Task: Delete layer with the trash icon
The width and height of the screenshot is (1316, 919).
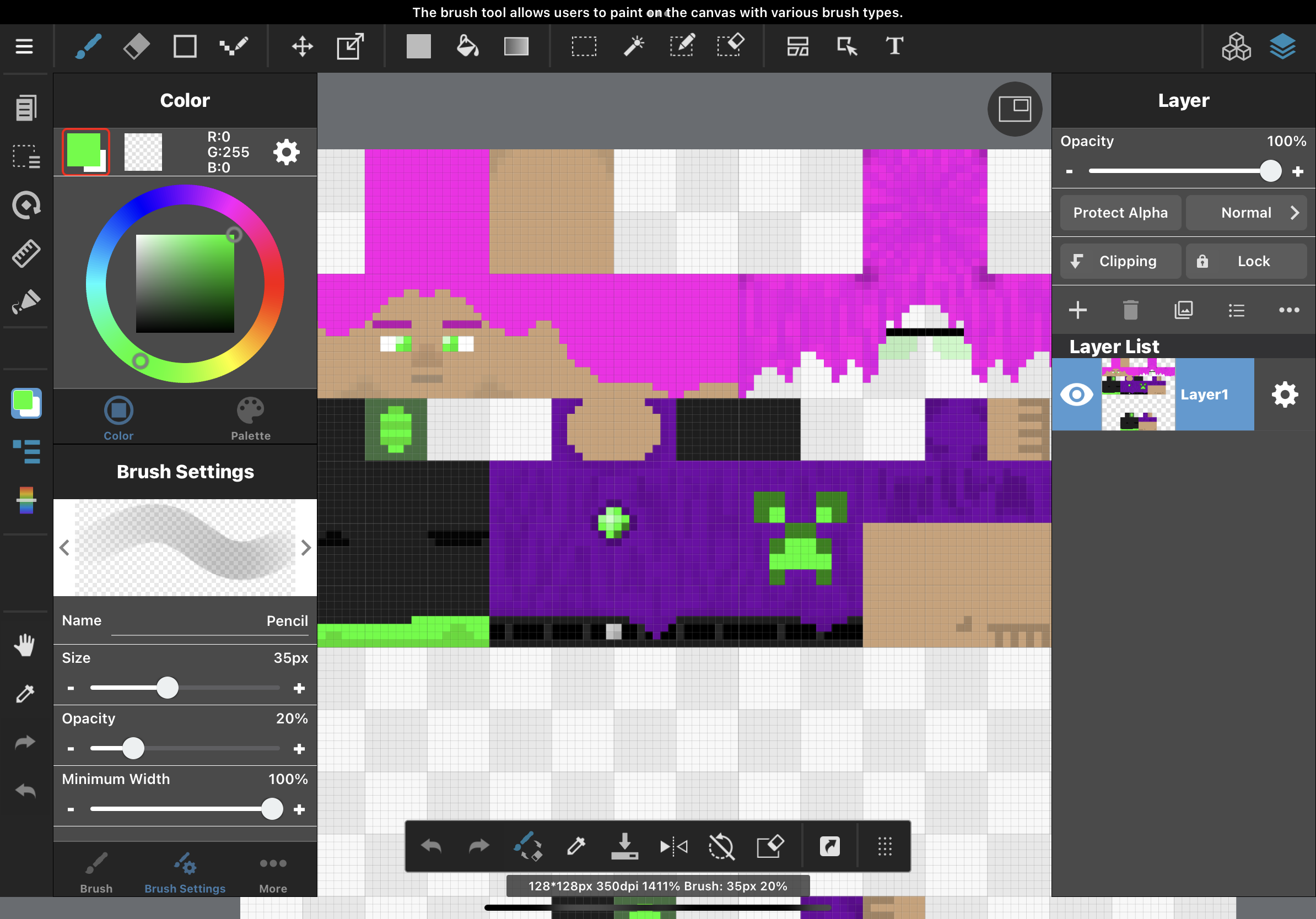Action: [1130, 310]
